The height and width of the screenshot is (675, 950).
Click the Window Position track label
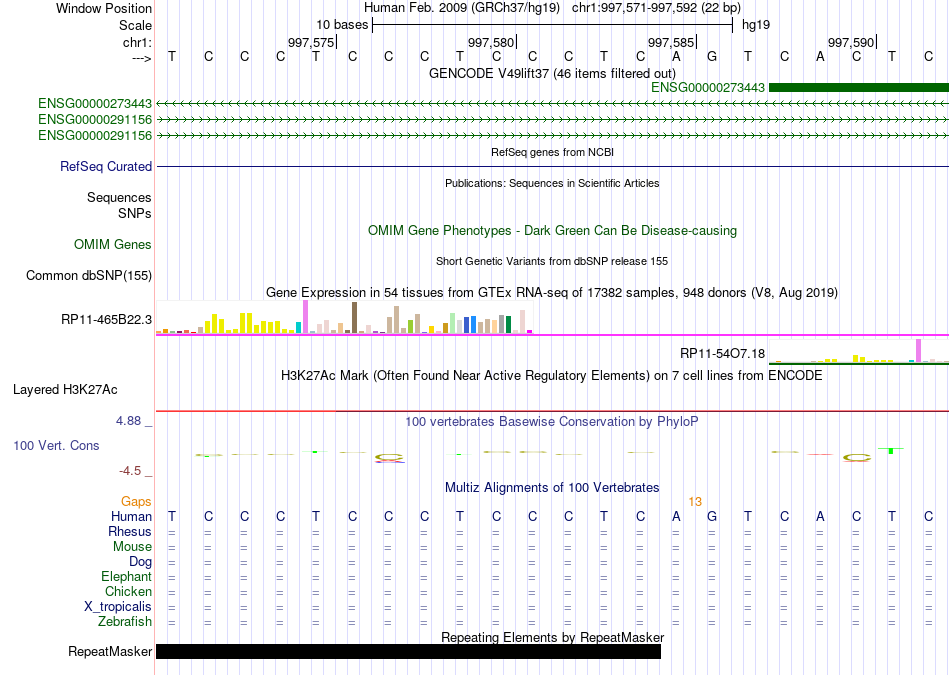[104, 8]
